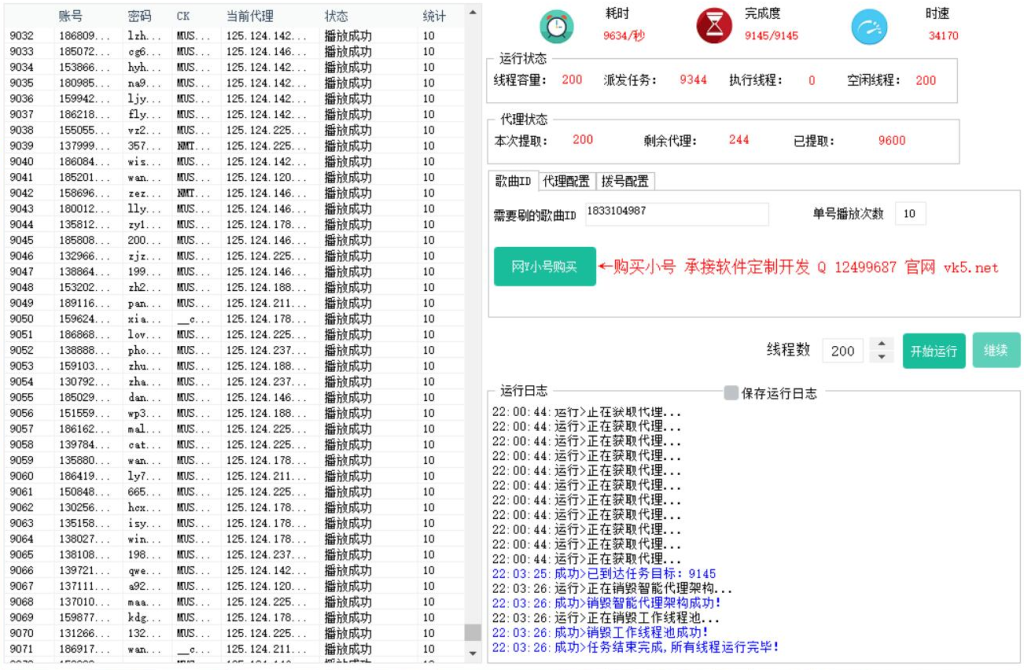This screenshot has height=670, width=1024.
Task: Decrease 线程数 with the down arrow
Action: [x=881, y=357]
